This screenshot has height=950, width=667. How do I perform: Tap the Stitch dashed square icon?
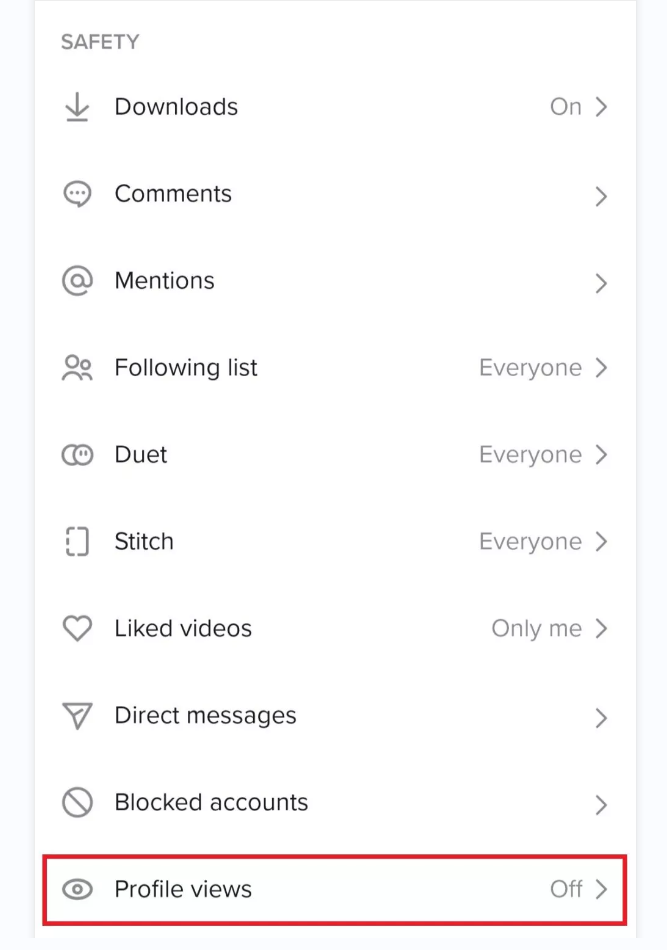click(x=77, y=542)
